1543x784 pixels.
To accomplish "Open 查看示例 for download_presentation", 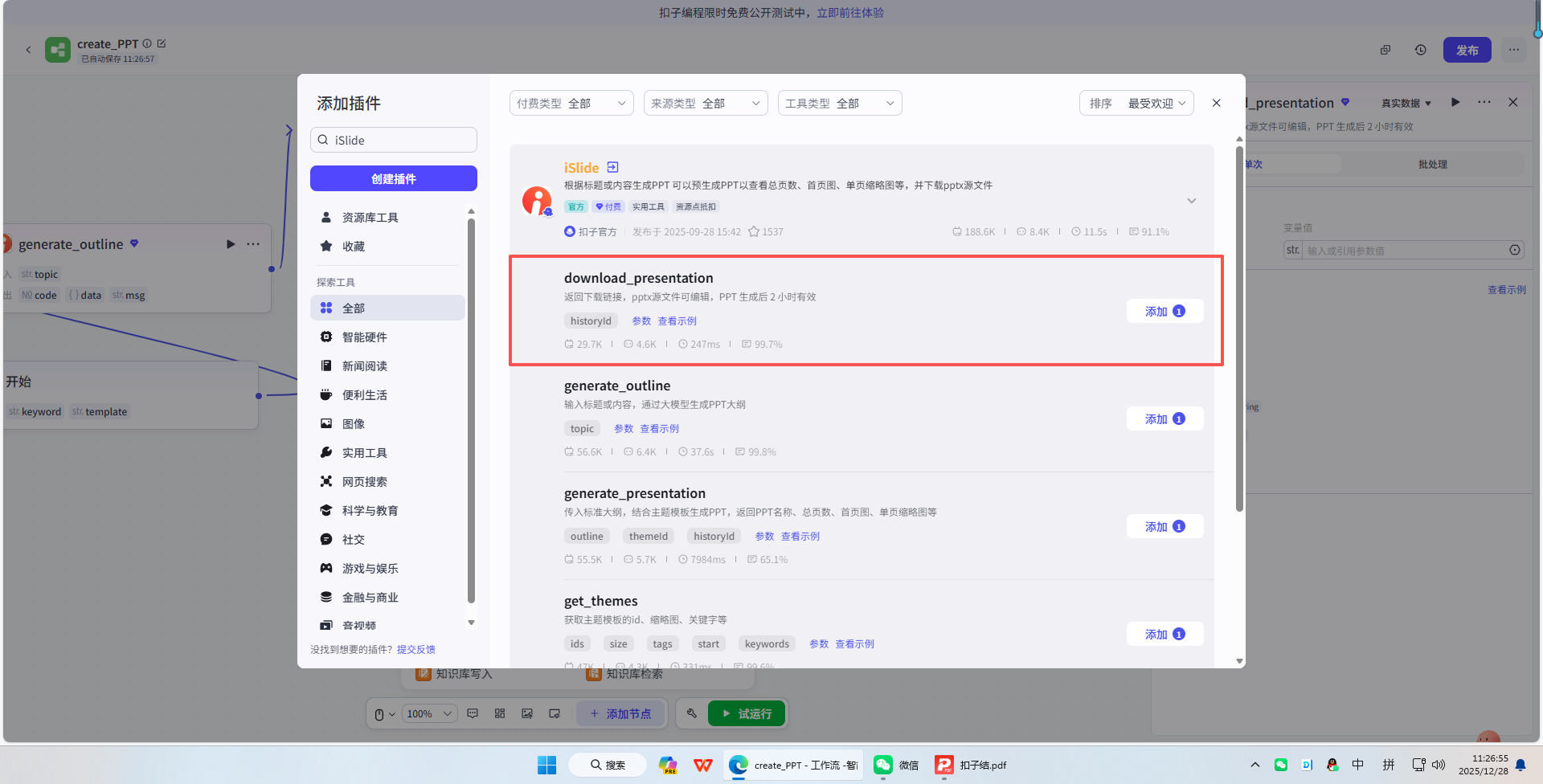I will pos(677,321).
